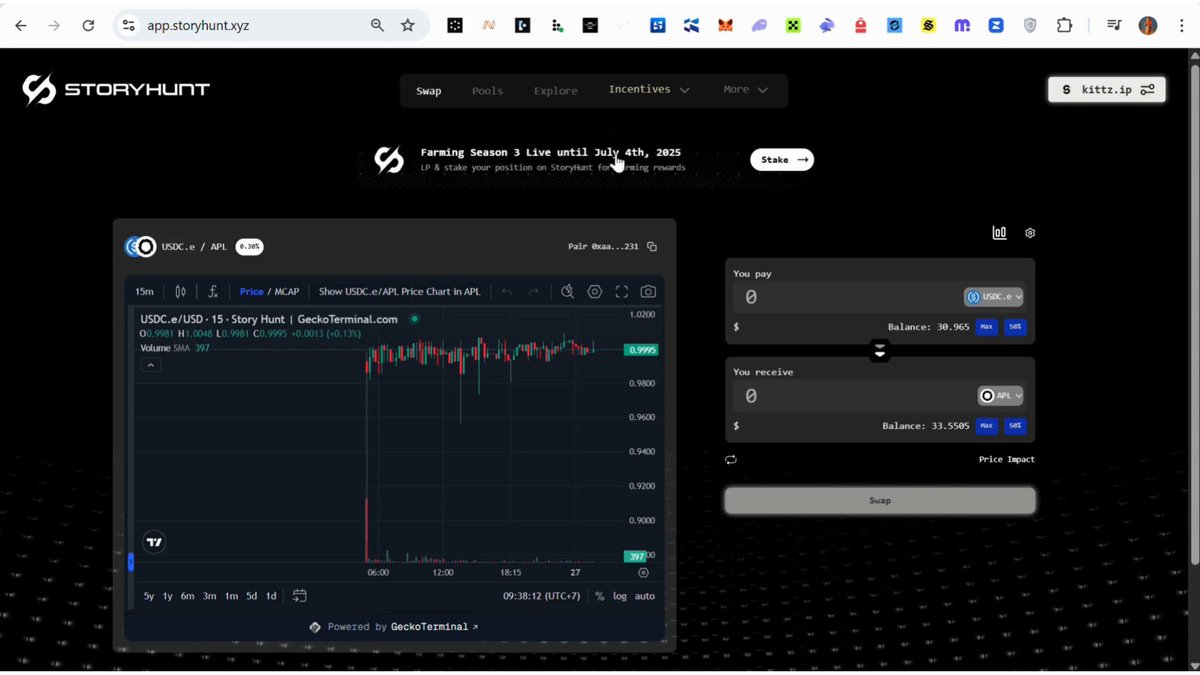Open the price scale settings gear
The width and height of the screenshot is (1200, 675).
tap(643, 573)
